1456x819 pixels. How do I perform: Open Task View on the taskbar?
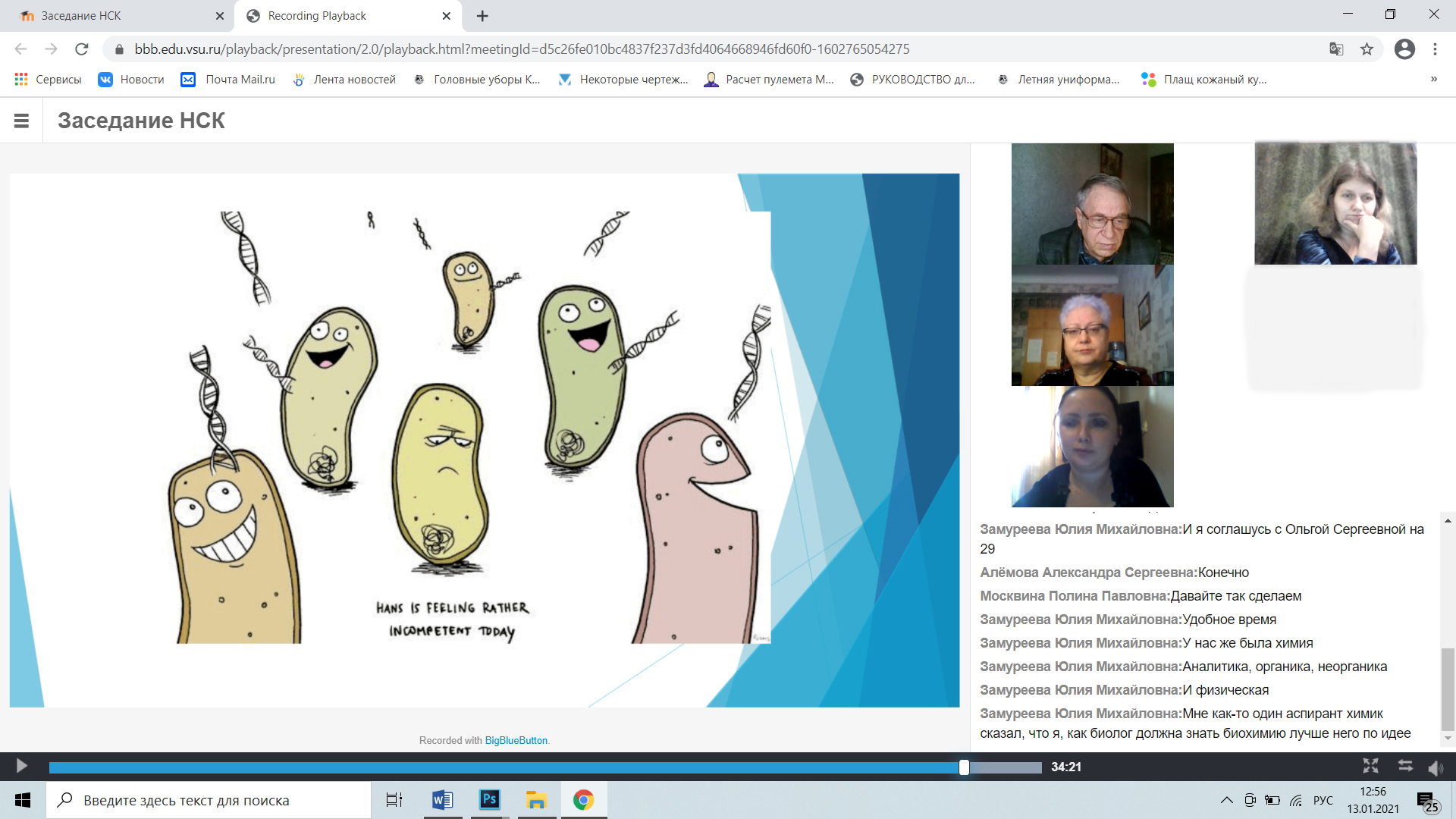pyautogui.click(x=394, y=800)
